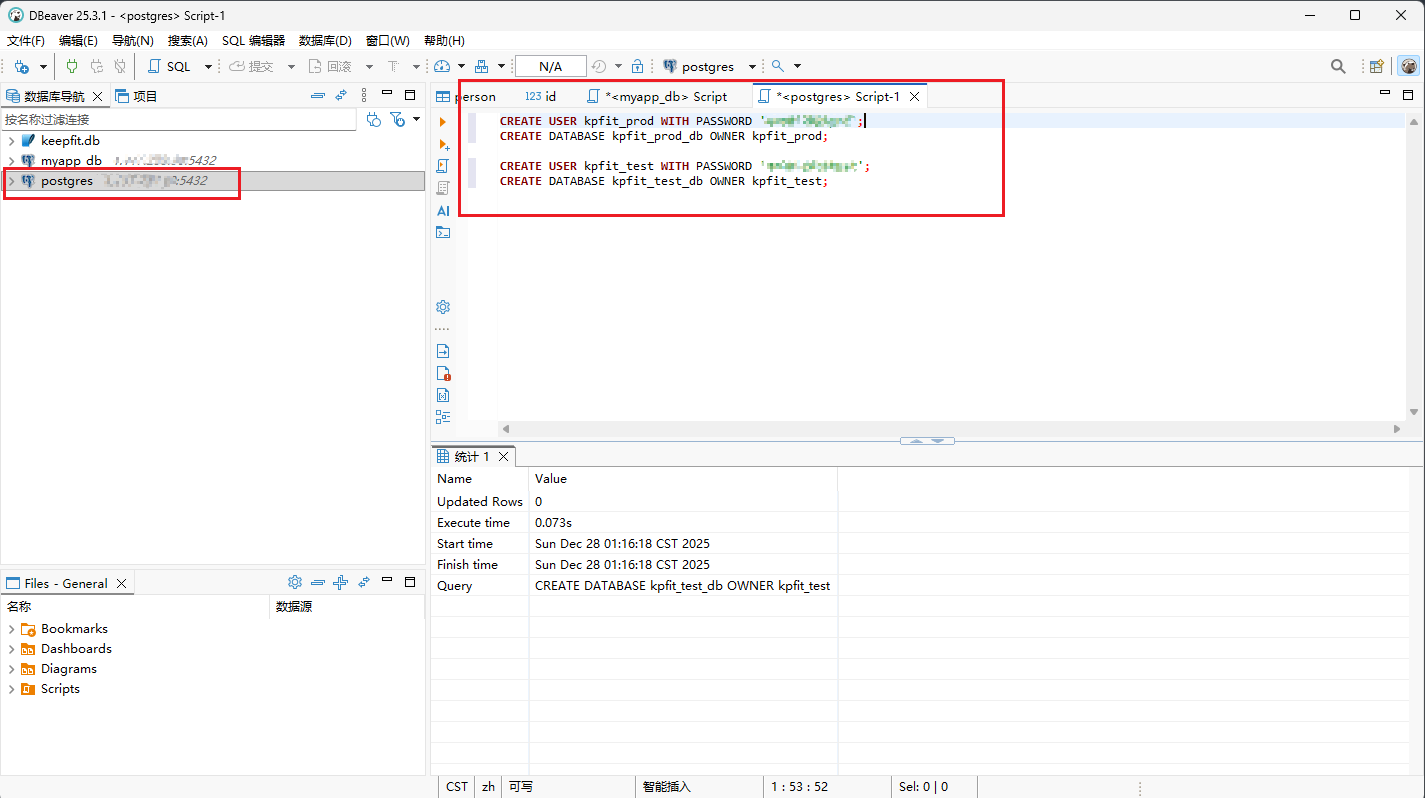Screen dimensions: 1425x798
Task: Open the SQL 编辑器 menu
Action: pyautogui.click(x=253, y=41)
